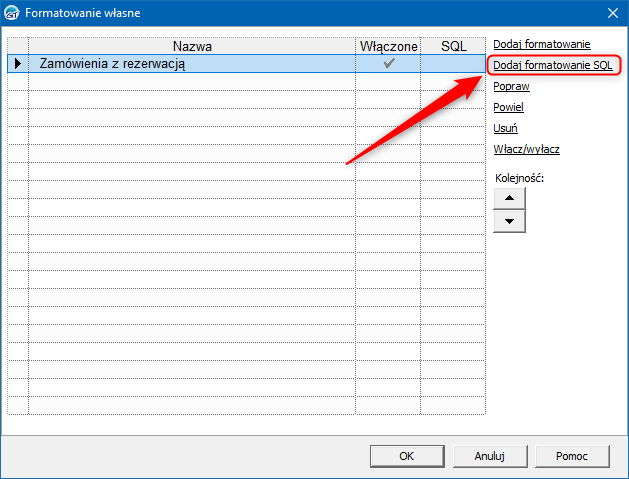Open help with Pomoc button
The width and height of the screenshot is (629, 479).
click(x=572, y=456)
